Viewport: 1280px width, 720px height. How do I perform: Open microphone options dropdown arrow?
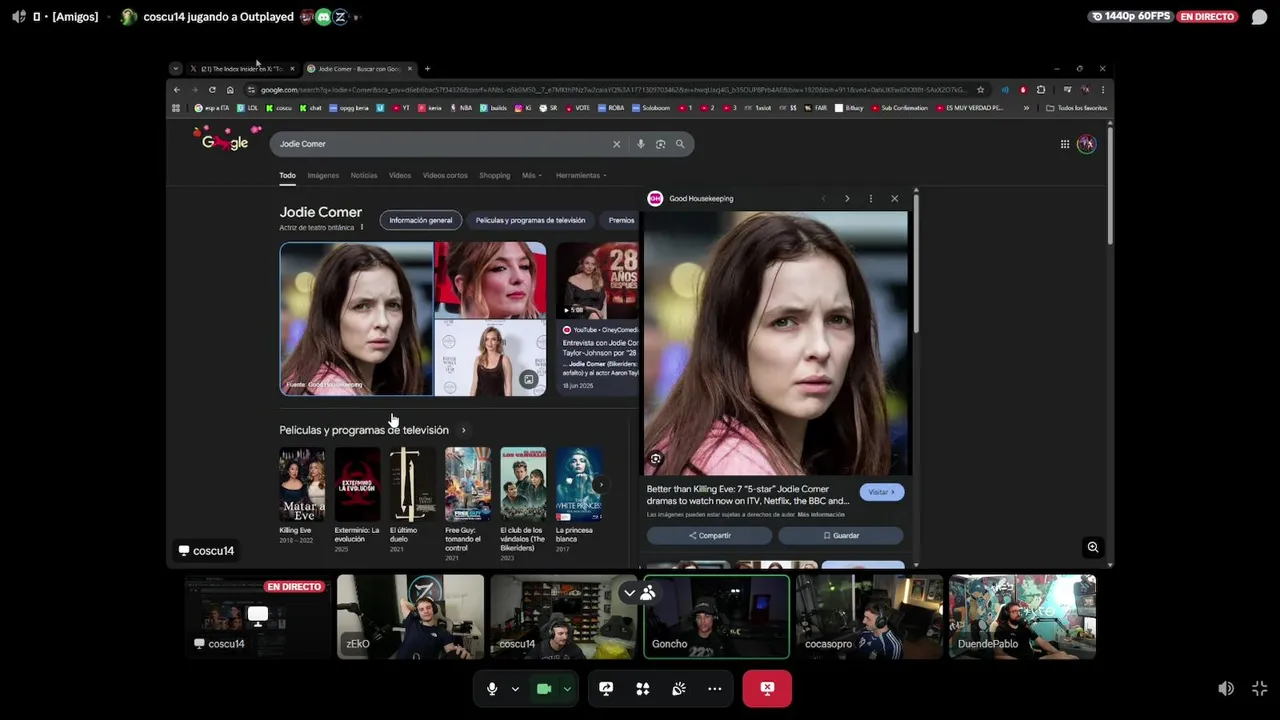pos(515,689)
